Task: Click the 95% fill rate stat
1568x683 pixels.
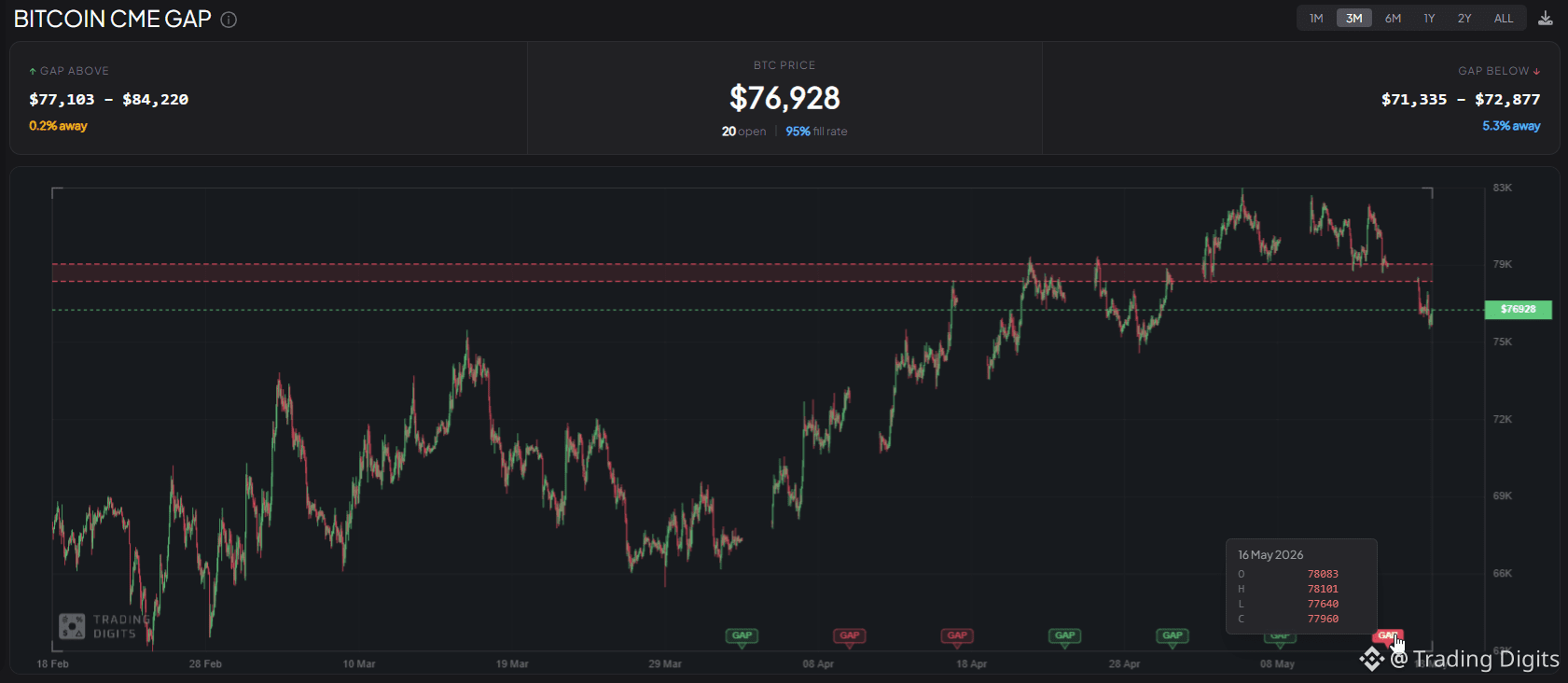Action: pos(816,132)
